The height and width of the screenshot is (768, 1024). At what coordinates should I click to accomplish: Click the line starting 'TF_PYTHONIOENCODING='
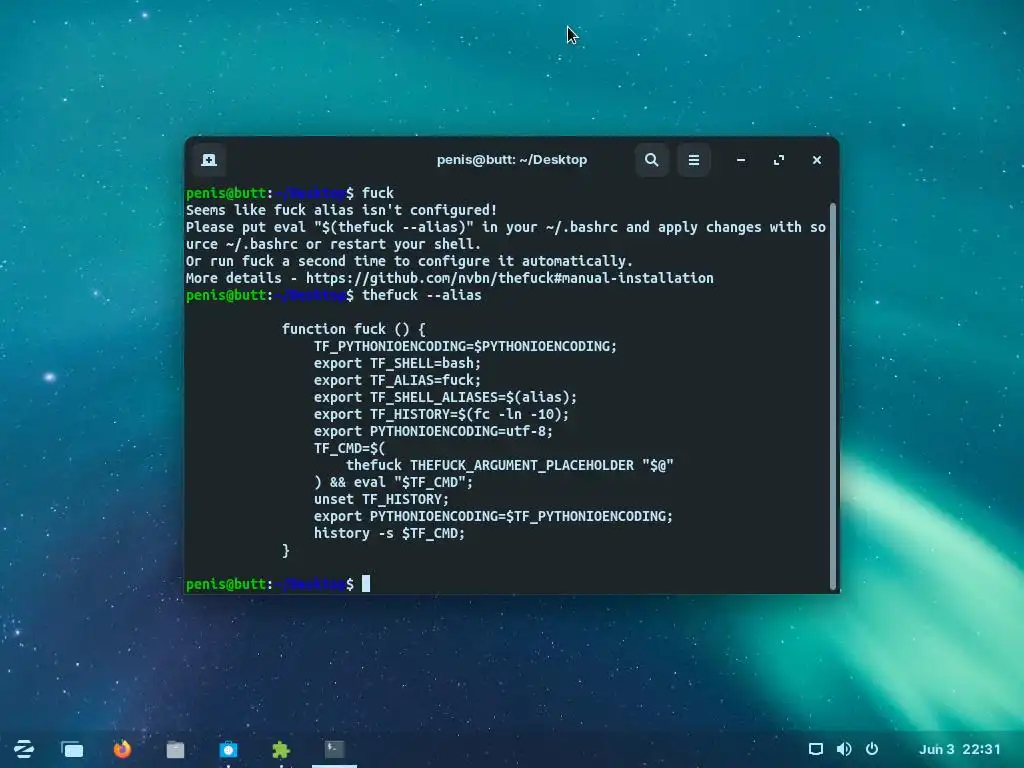pyautogui.click(x=465, y=346)
